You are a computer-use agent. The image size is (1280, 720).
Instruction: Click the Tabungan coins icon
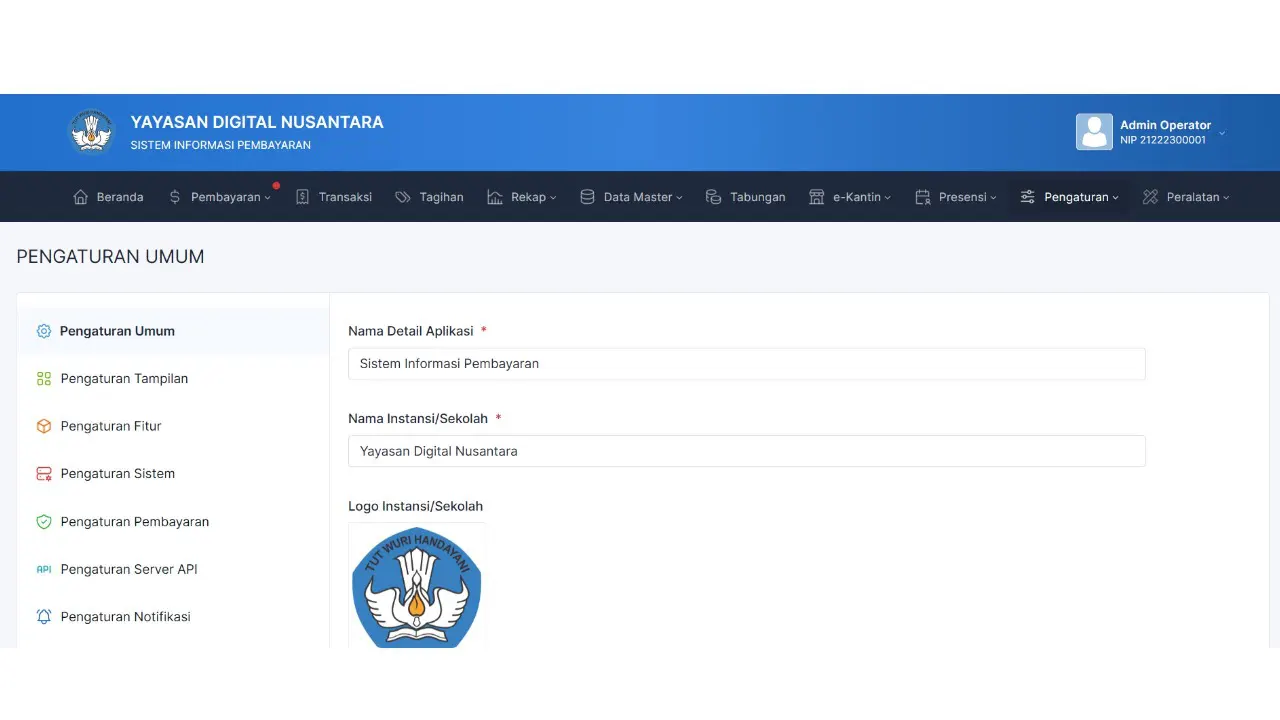point(713,197)
